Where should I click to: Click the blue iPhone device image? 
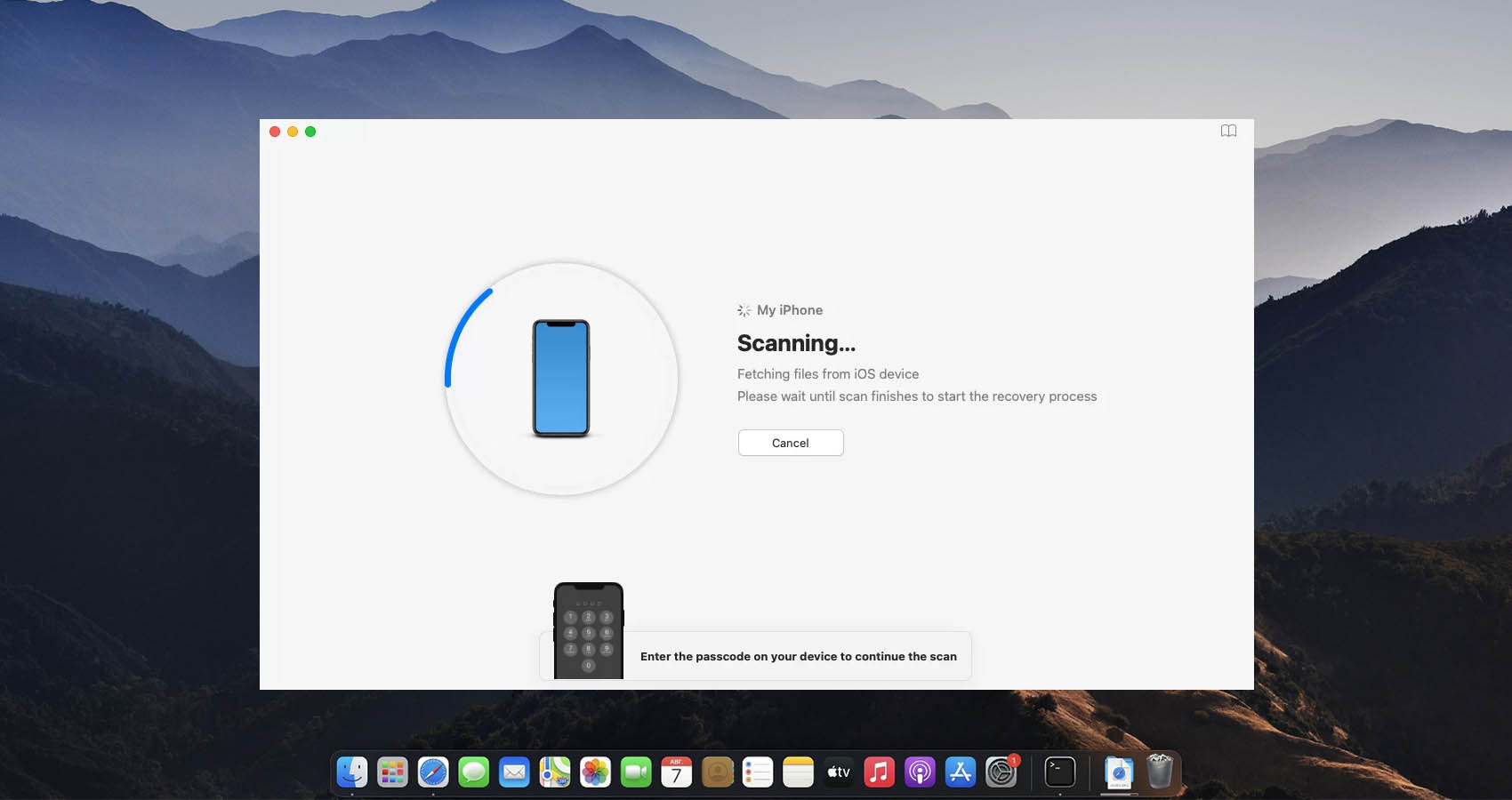click(561, 379)
